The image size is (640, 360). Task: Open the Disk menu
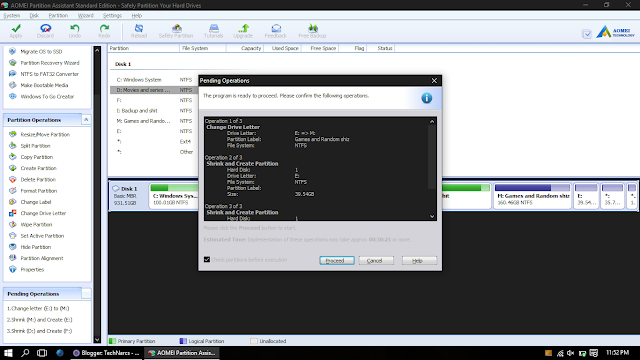click(x=34, y=16)
